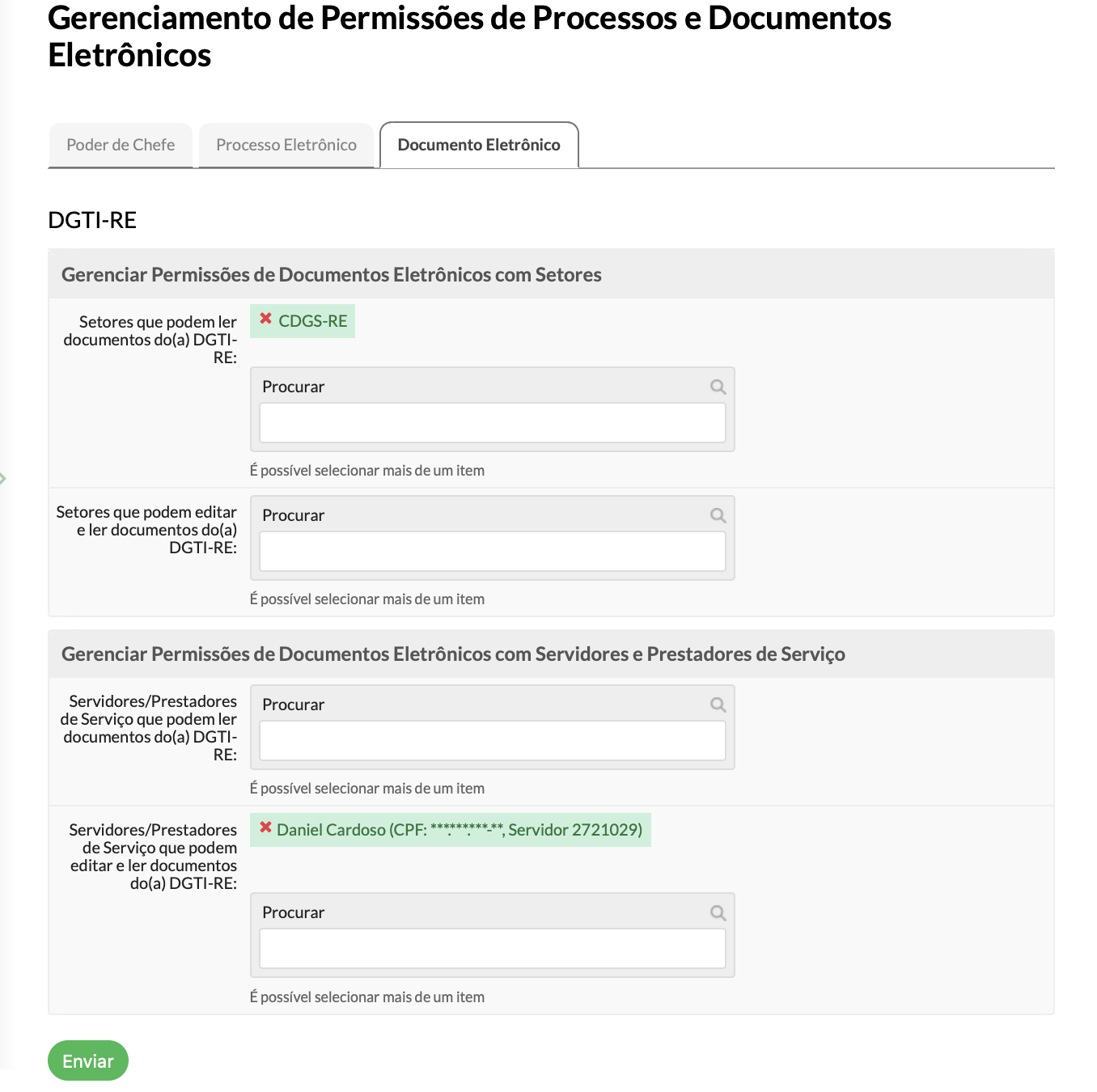Click the green chevron on the left edge

click(4, 478)
